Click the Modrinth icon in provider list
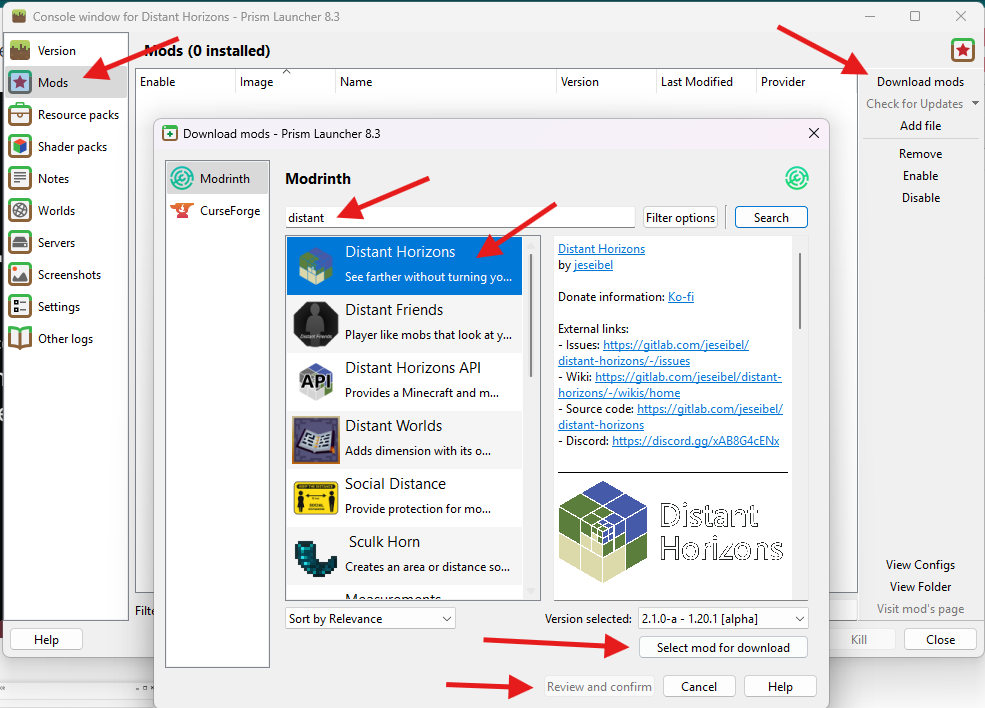The height and width of the screenshot is (708, 985). (182, 179)
